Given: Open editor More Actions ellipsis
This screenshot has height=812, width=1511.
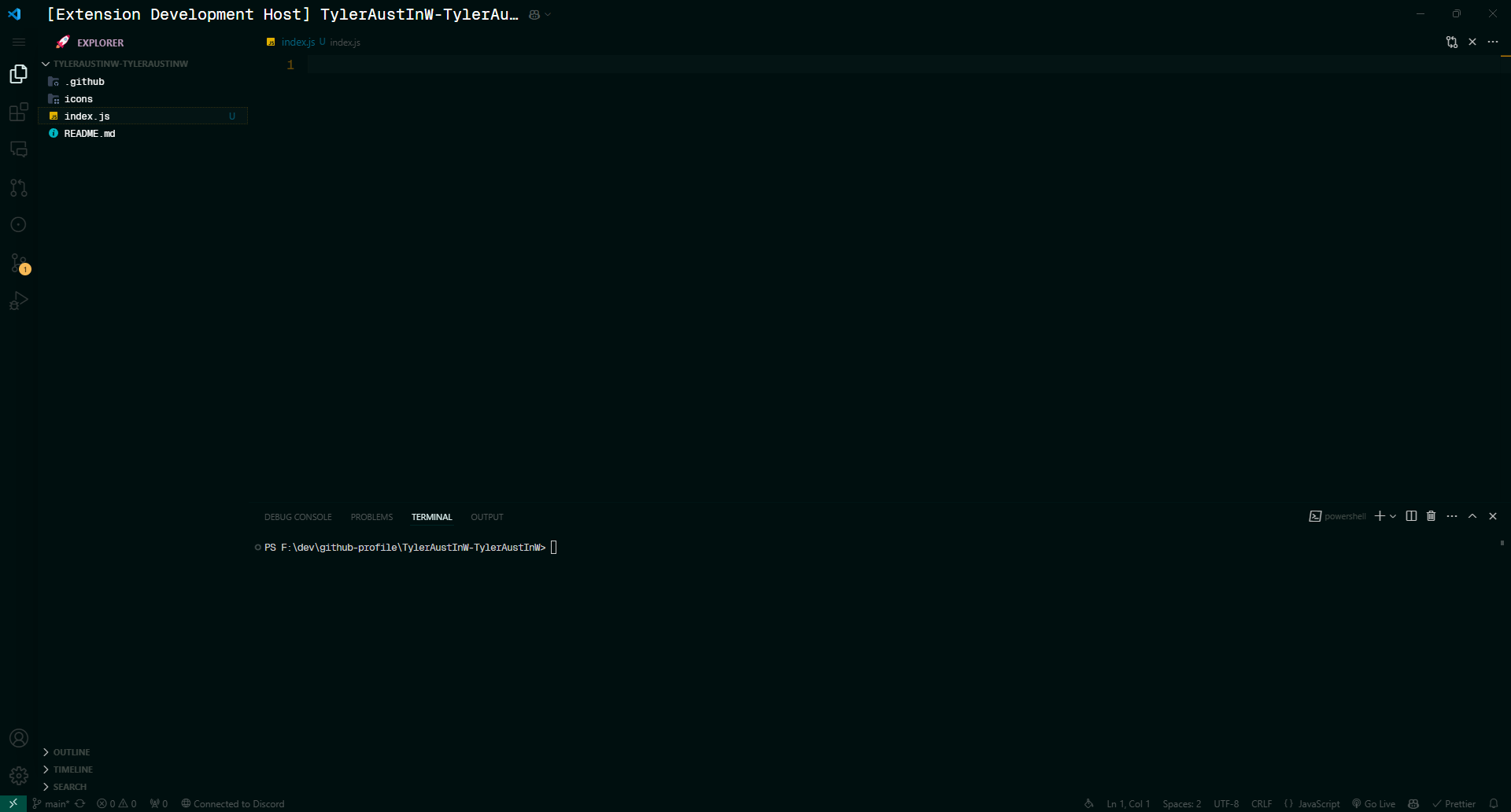Looking at the screenshot, I should click(x=1493, y=42).
